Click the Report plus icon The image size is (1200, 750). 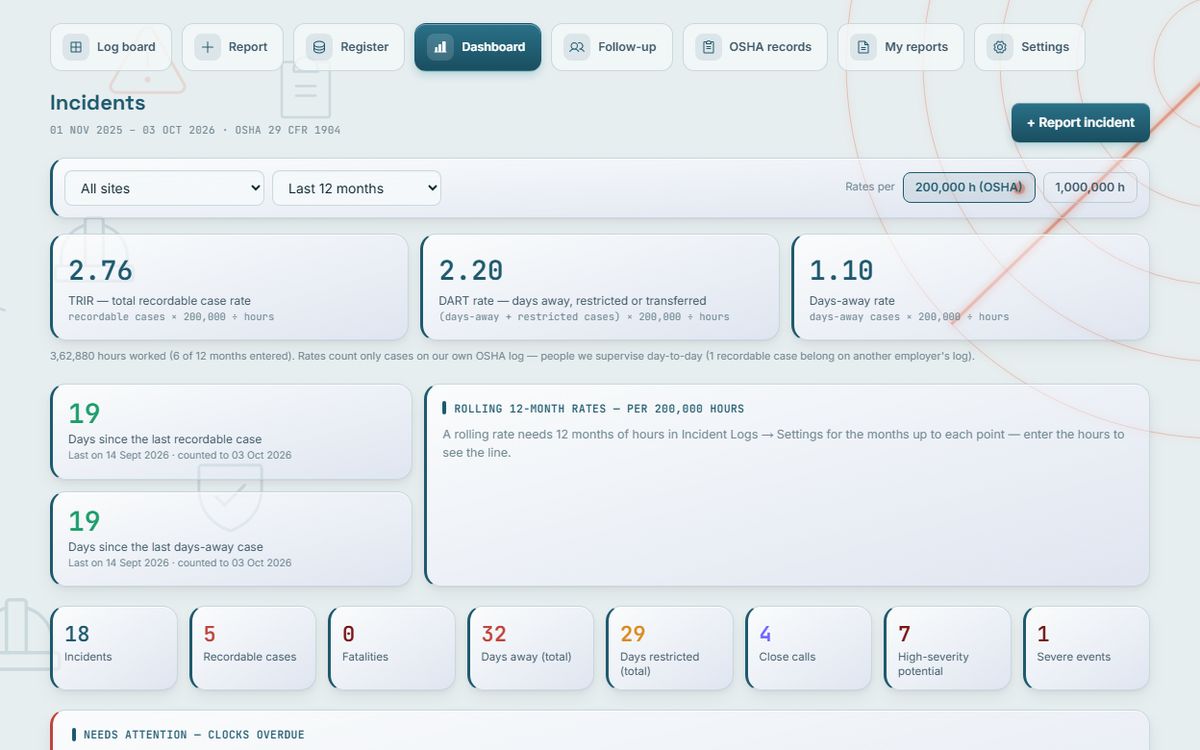click(207, 47)
